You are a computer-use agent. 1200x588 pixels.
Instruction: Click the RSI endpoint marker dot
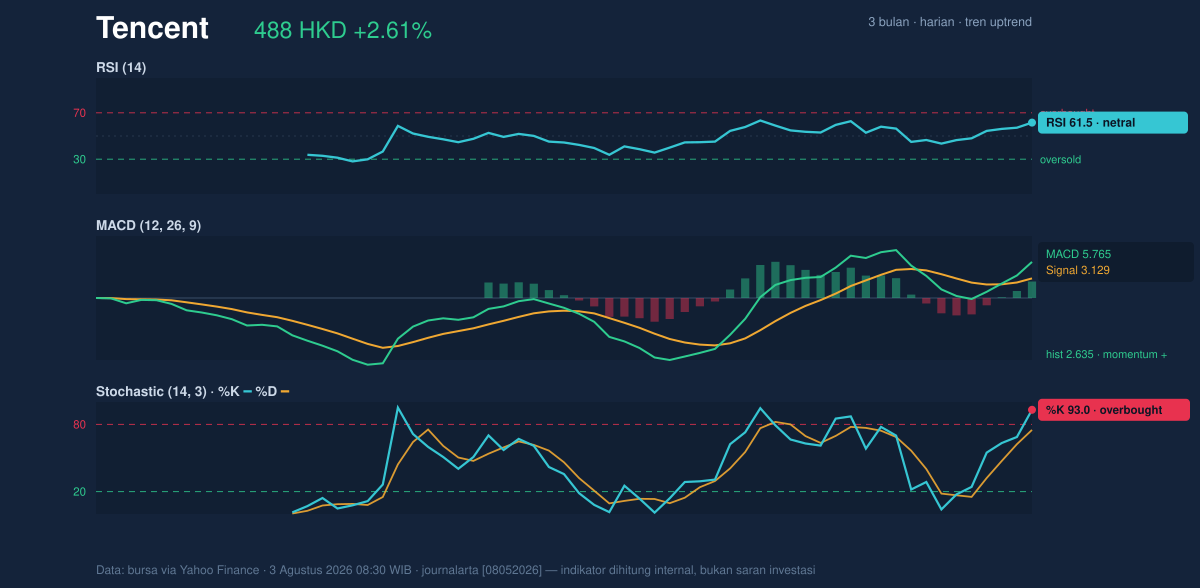[1032, 123]
